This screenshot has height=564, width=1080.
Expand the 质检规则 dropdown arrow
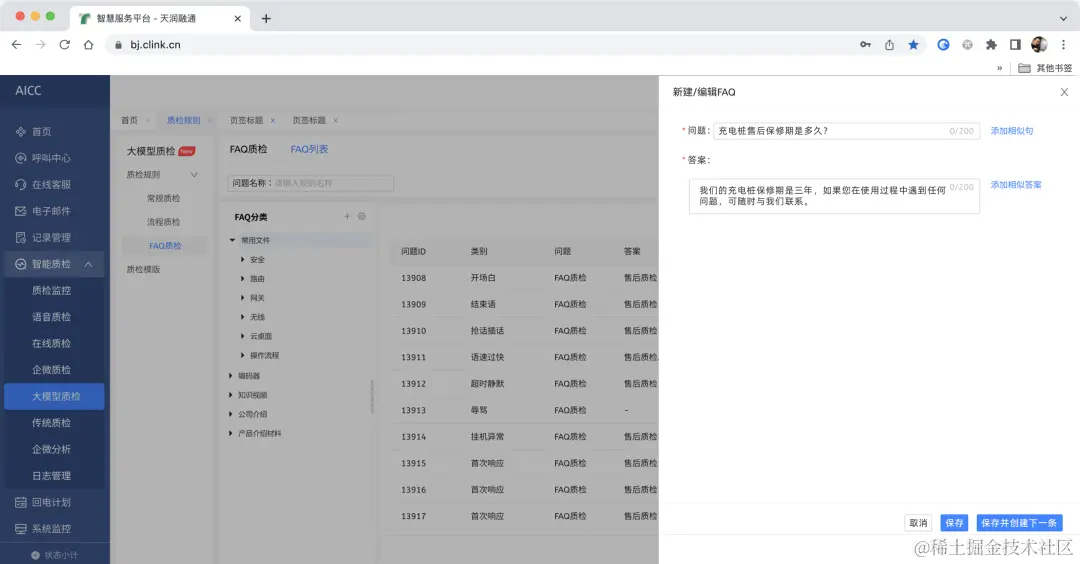coord(194,175)
